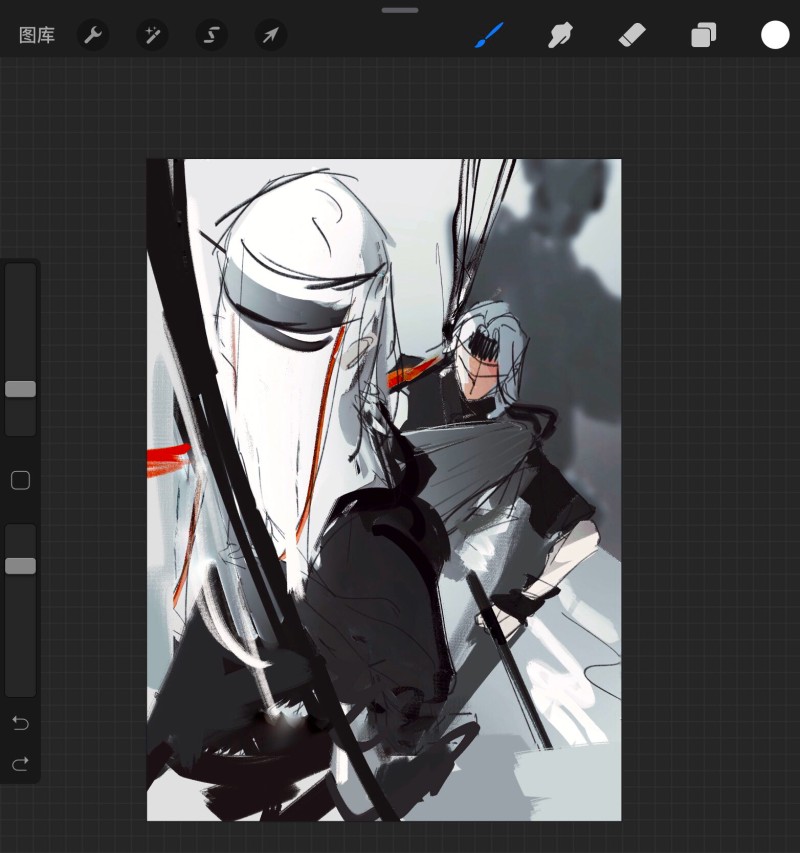The image size is (800, 853).
Task: Open the Actions wrench menu
Action: coord(93,35)
